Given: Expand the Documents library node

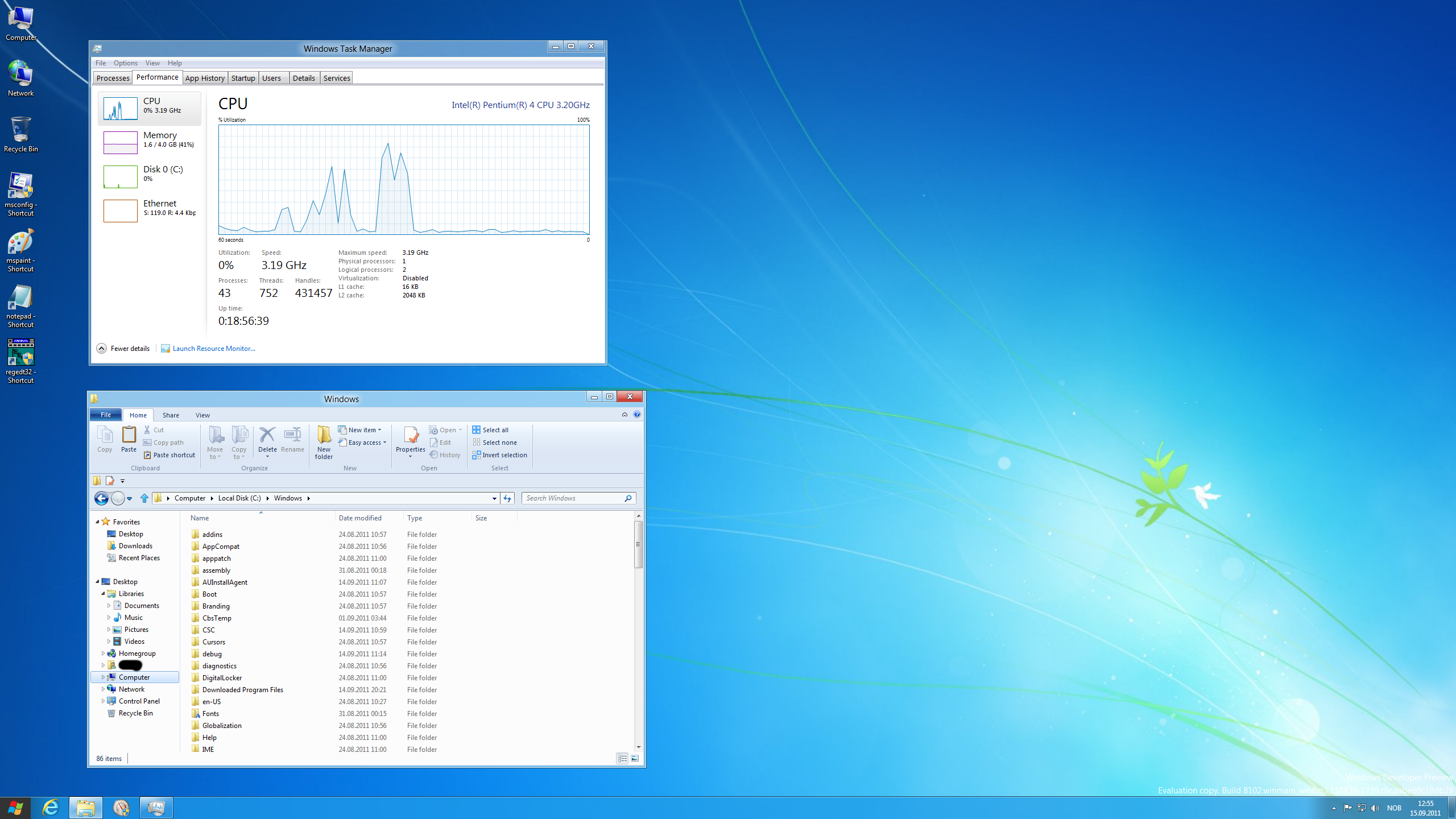Looking at the screenshot, I should 109,605.
